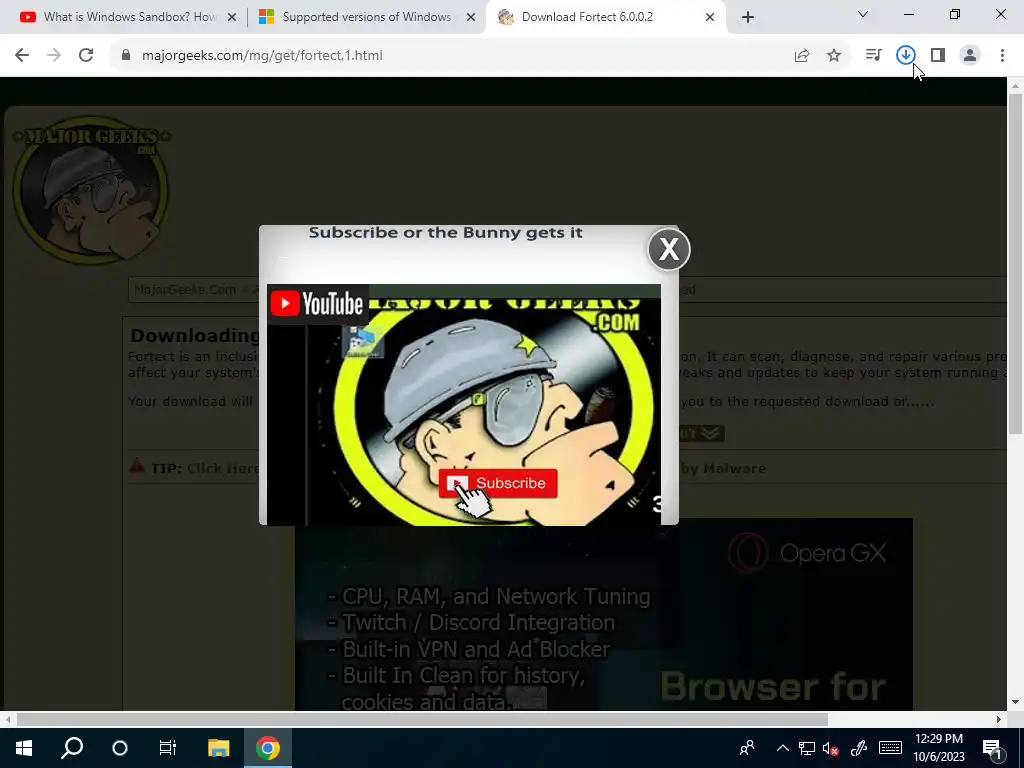Screen dimensions: 1024x768
Task: Open the media controls icon in the toolbar
Action: pos(873,56)
